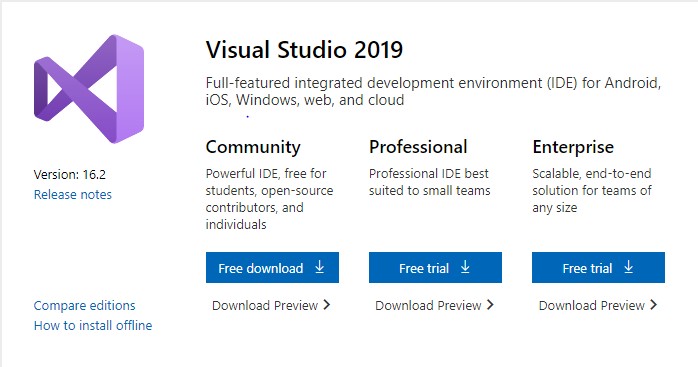Click chevron next to Enterprise Download Preview
This screenshot has width=698, height=367.
coord(653,305)
